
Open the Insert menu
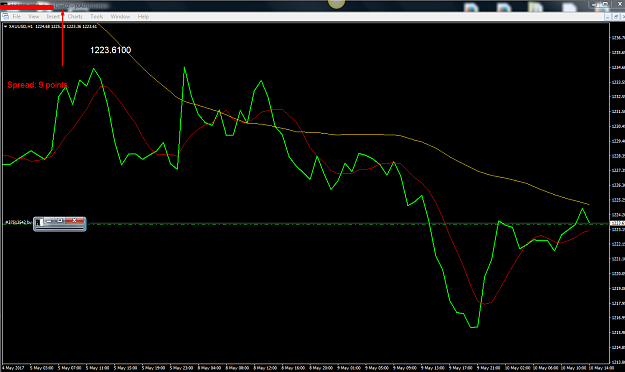(53, 17)
